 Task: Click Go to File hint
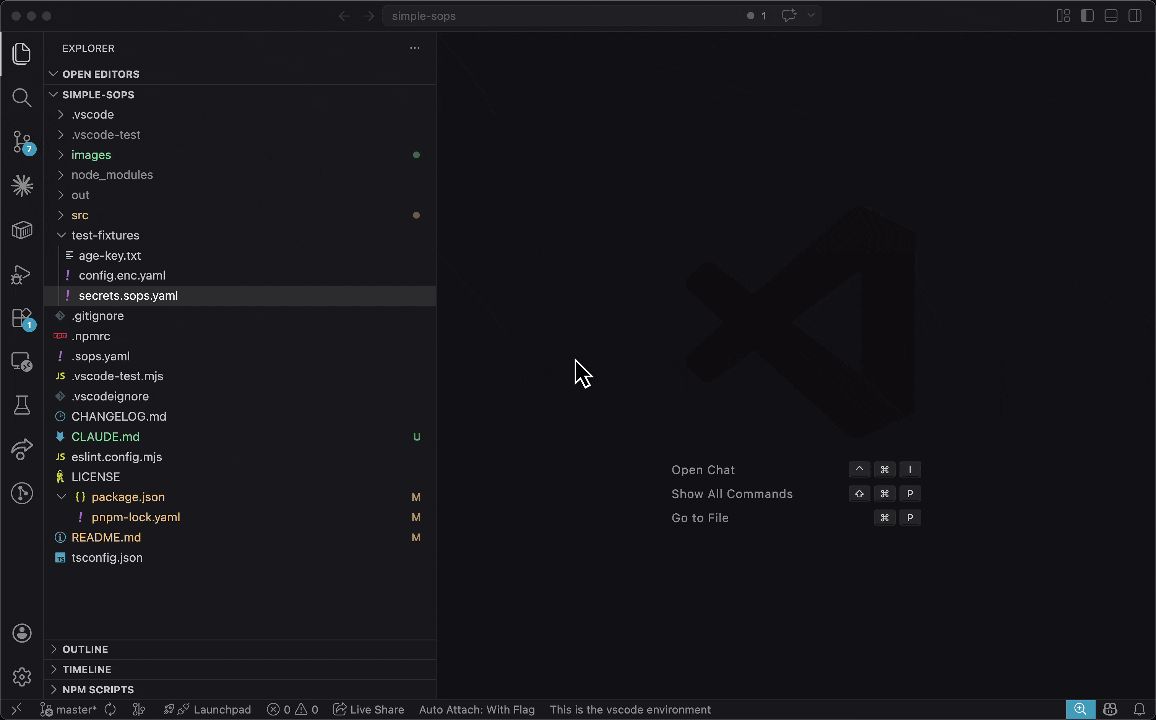click(700, 517)
